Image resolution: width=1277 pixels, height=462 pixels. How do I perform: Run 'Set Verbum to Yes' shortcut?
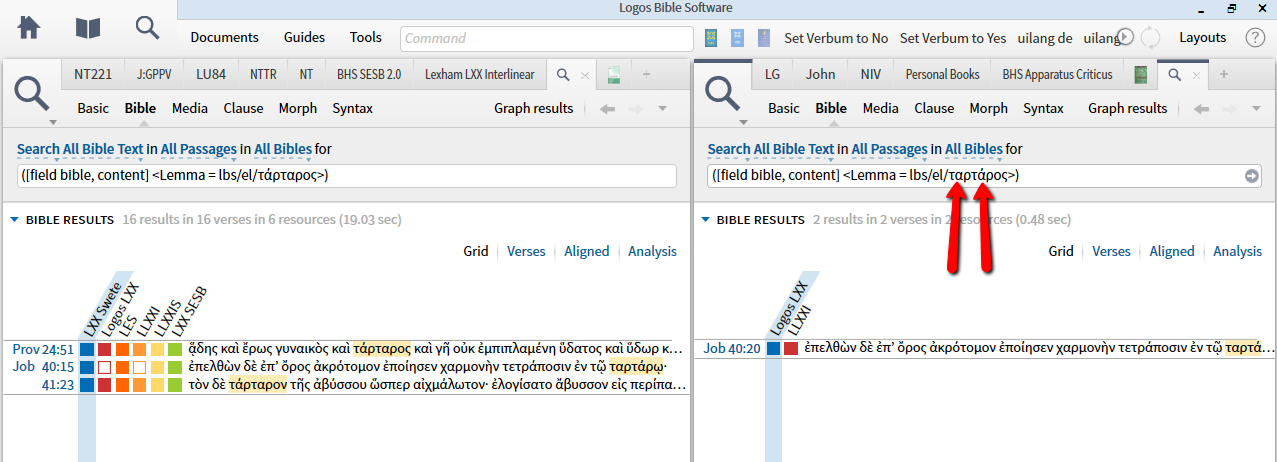click(953, 38)
